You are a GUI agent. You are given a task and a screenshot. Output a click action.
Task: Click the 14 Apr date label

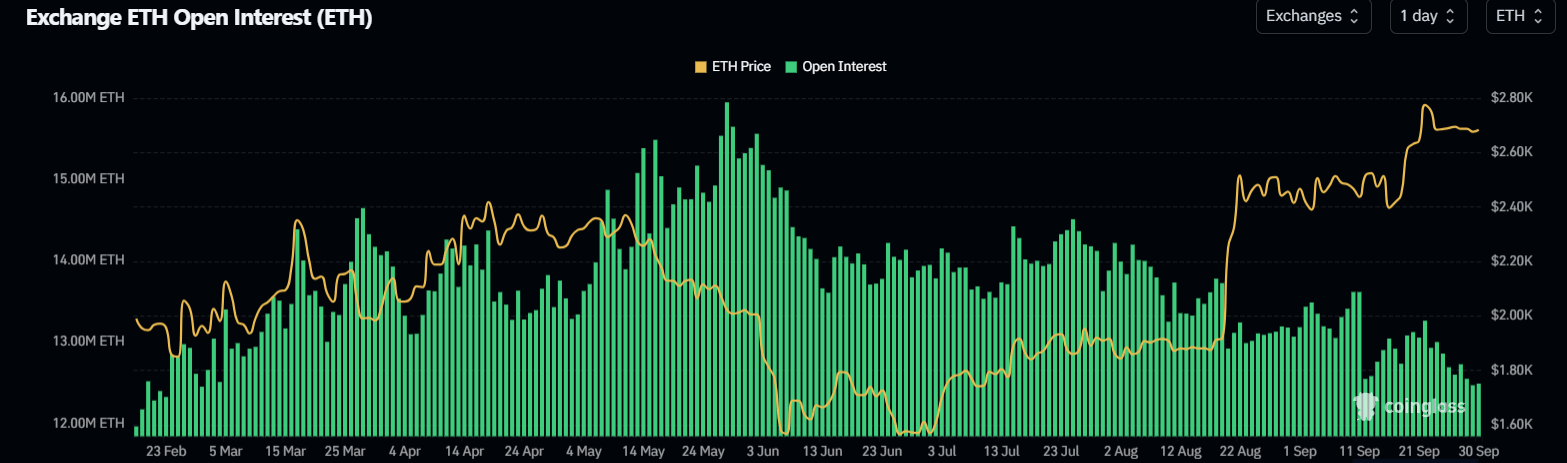tap(464, 451)
